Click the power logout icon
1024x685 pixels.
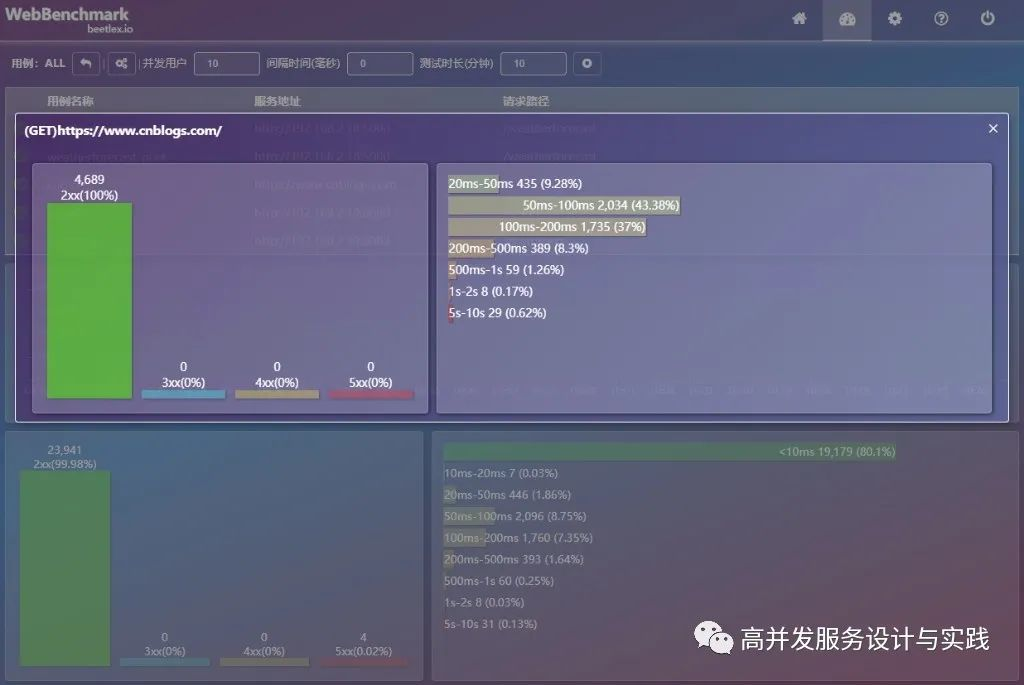coord(987,19)
